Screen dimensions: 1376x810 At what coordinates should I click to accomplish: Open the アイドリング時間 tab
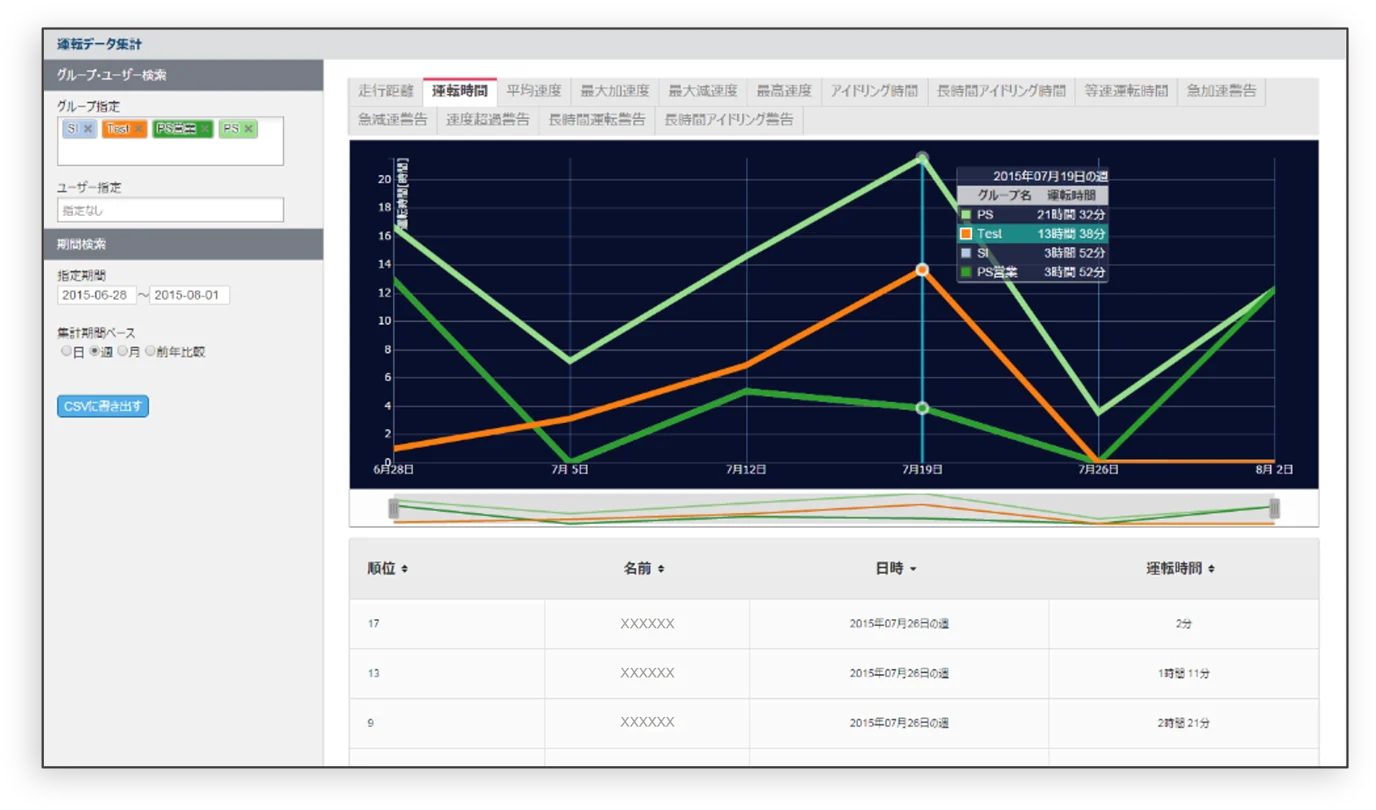(874, 91)
